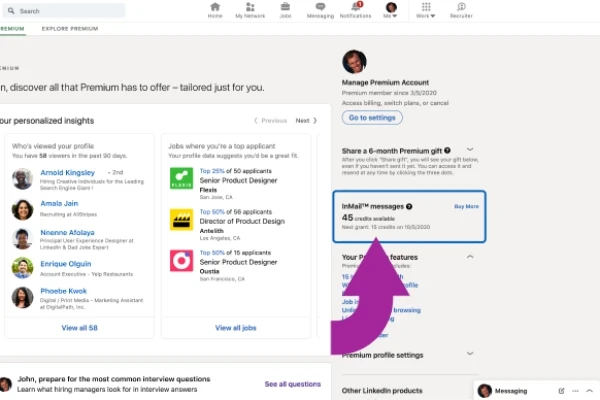The image size is (600, 400).
Task: Expand Share a 6-month Premium gift section
Action: 470,149
